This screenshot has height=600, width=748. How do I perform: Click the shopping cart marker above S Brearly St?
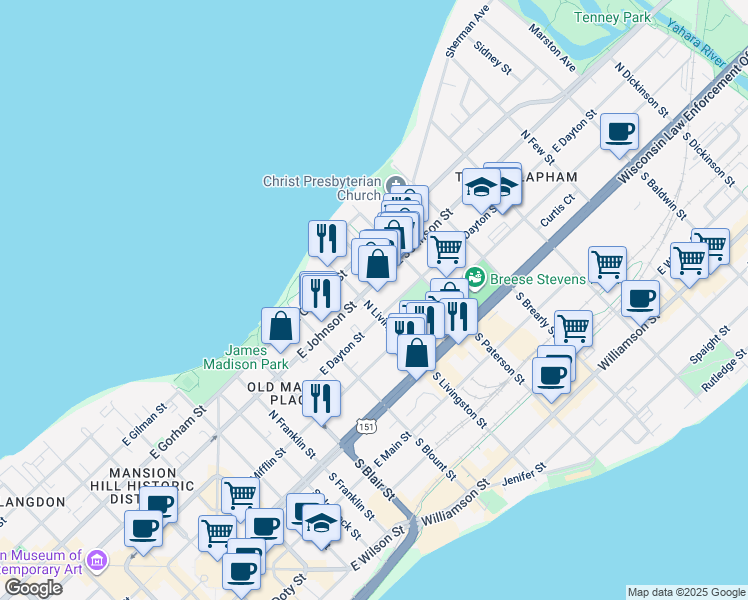point(606,264)
